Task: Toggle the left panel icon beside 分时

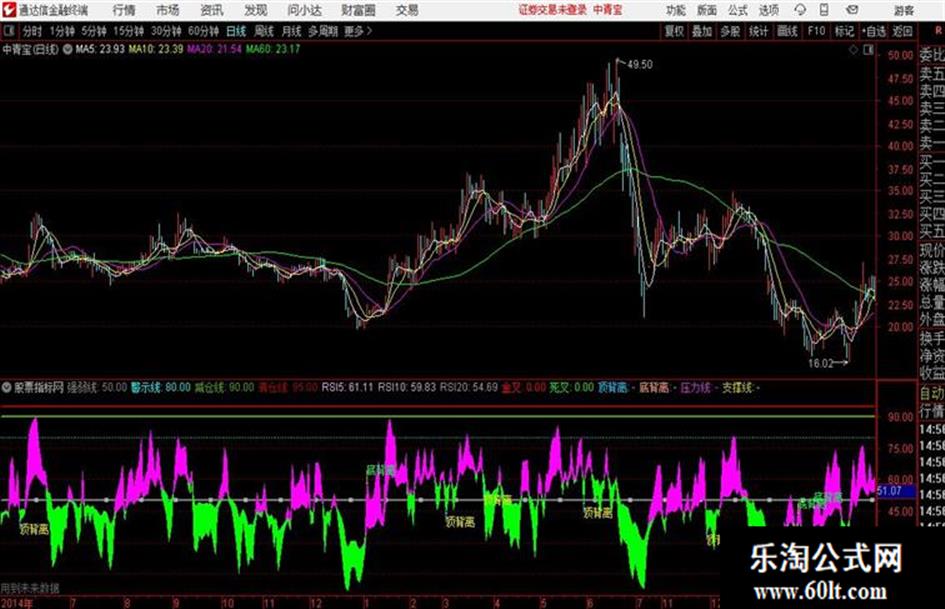Action: pyautogui.click(x=8, y=31)
